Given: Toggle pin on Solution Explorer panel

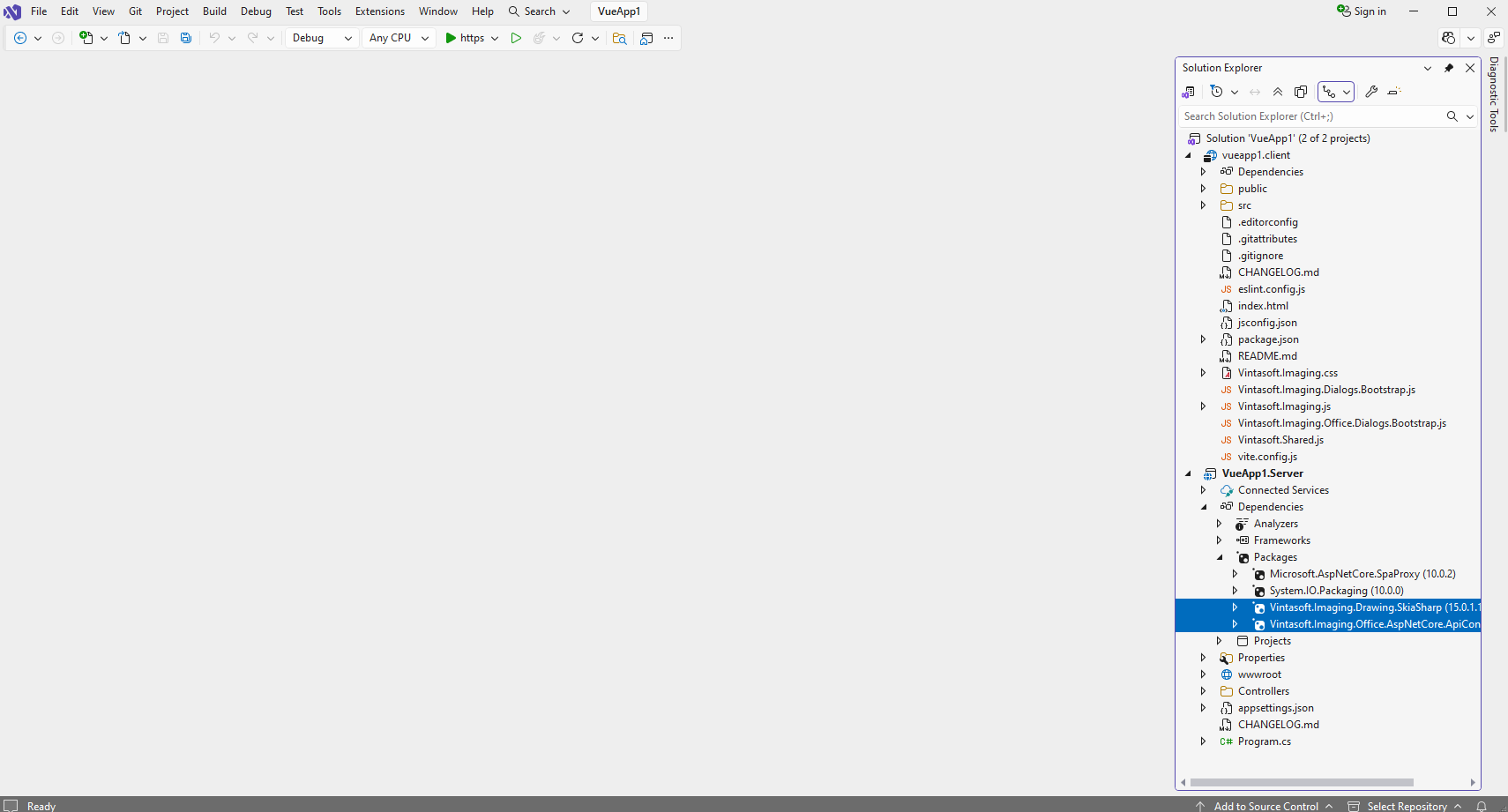Looking at the screenshot, I should click(x=1449, y=68).
